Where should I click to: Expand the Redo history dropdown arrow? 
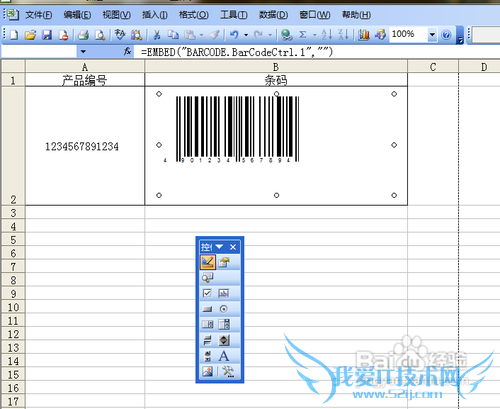[x=270, y=35]
